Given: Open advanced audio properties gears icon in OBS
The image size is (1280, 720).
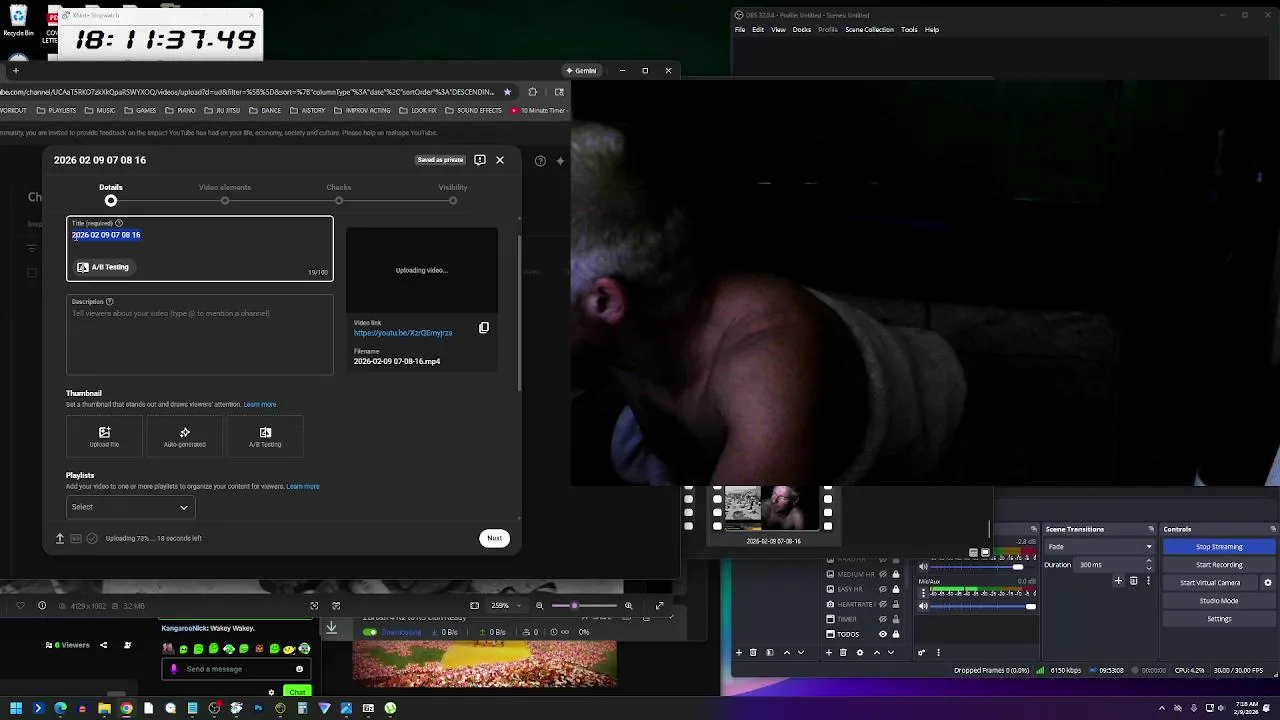Looking at the screenshot, I should pos(921,652).
